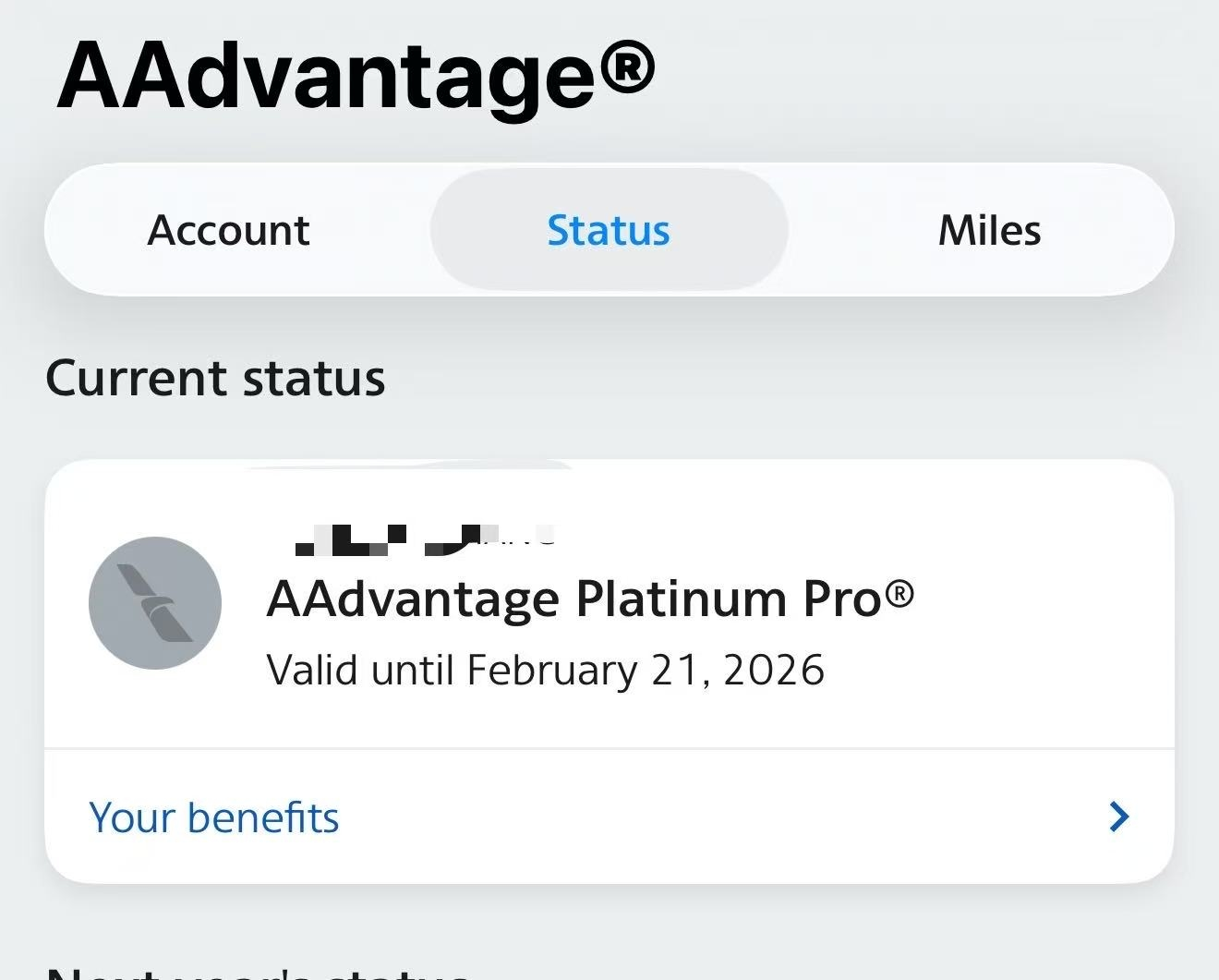
Task: Click the Valid until February 21, 2026 text
Action: coord(545,670)
